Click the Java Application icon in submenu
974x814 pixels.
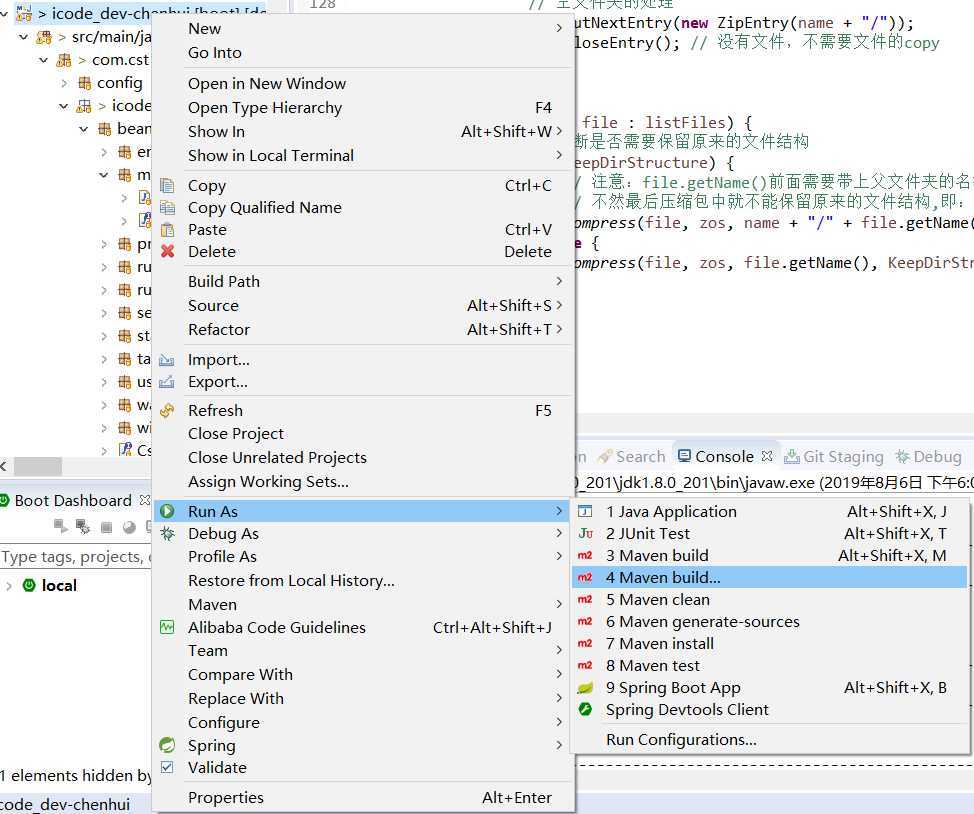[585, 511]
